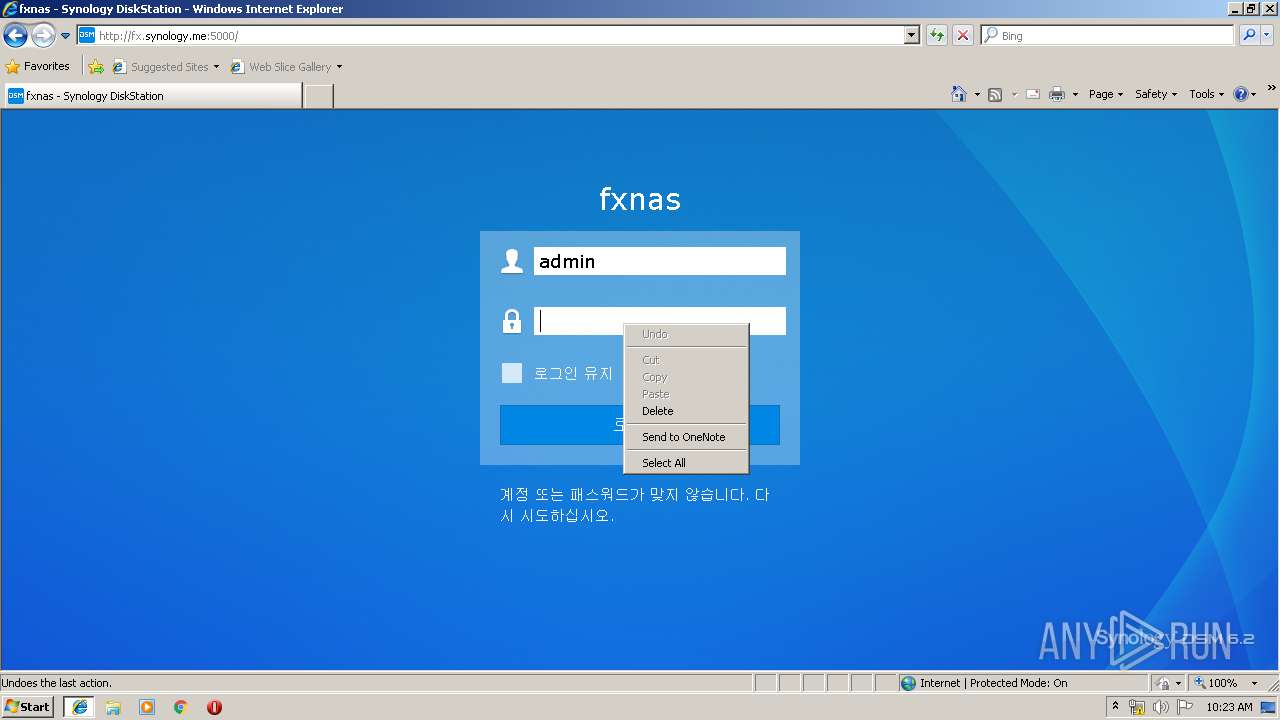Click the Read Mail icon
This screenshot has height=720, width=1280.
1033,94
